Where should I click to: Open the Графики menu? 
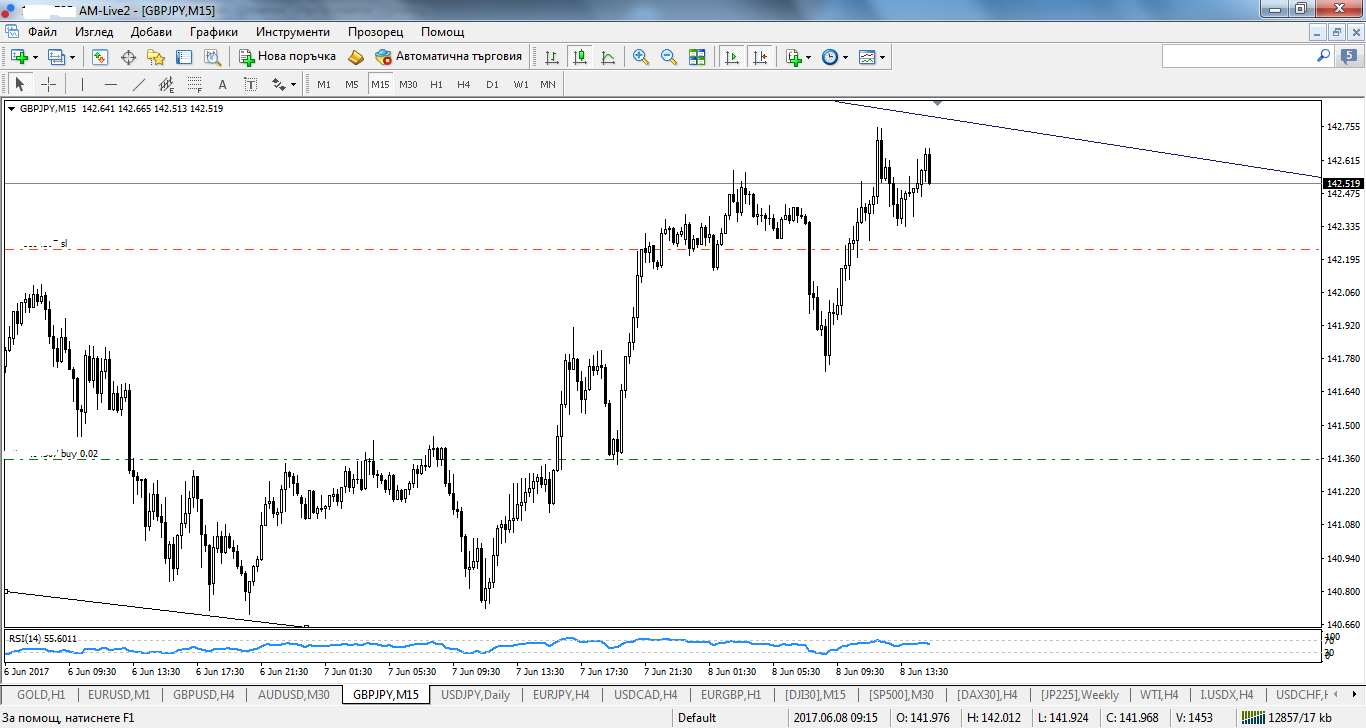pyautogui.click(x=213, y=32)
